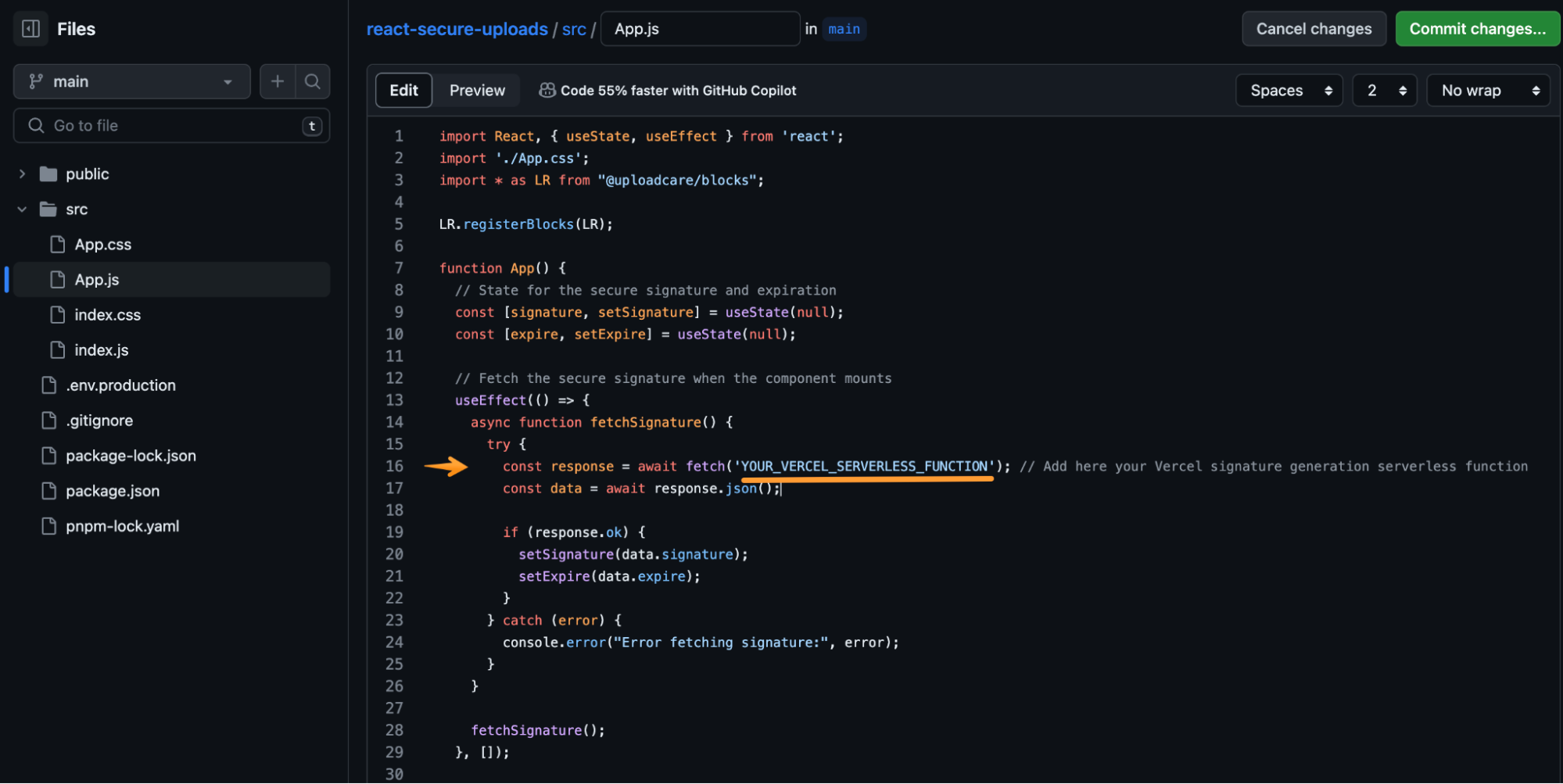Open the No wrap line-wrapping dropdown
Viewport: 1563px width, 784px height.
[1488, 90]
